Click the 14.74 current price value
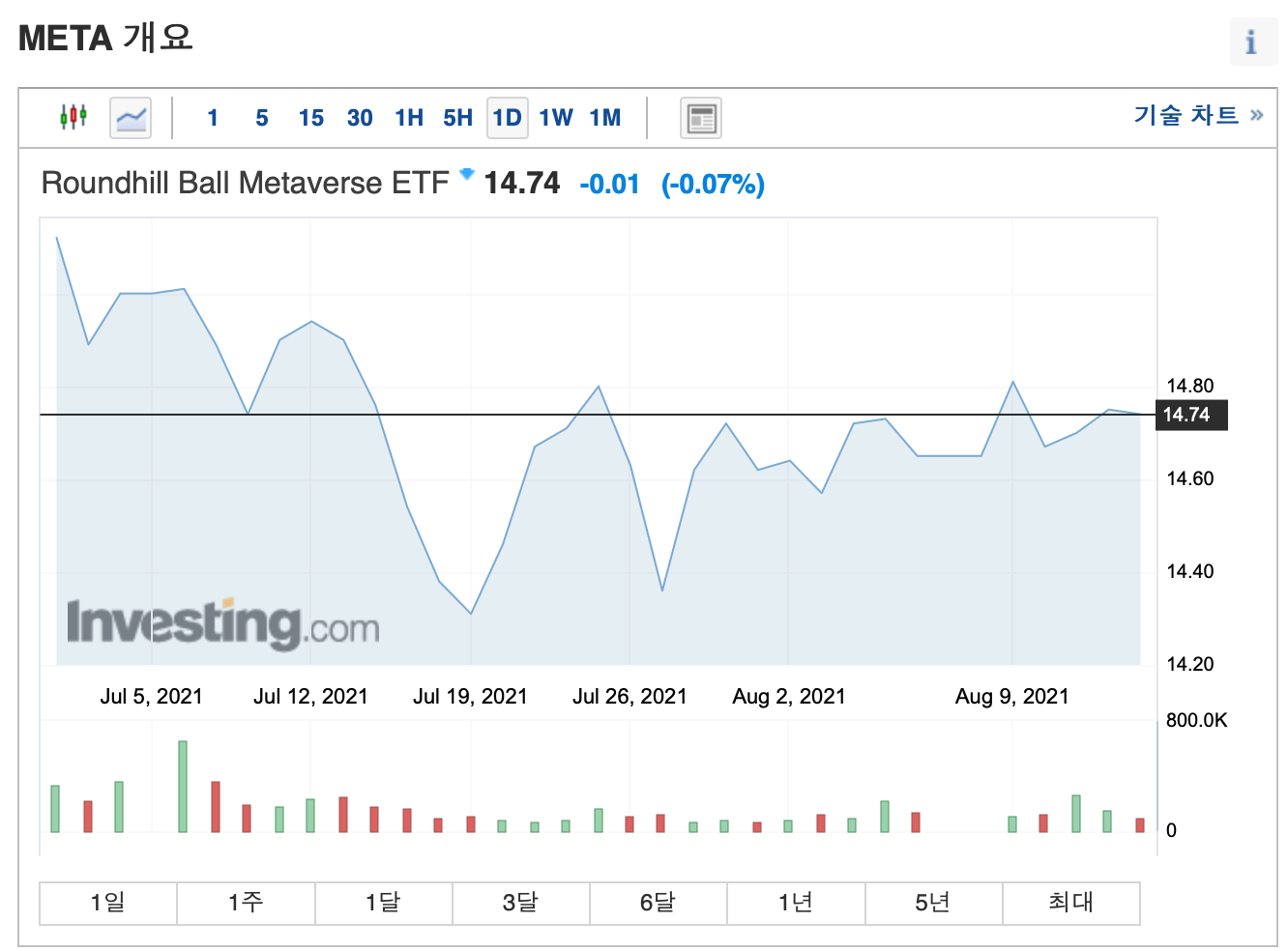 (x=522, y=183)
